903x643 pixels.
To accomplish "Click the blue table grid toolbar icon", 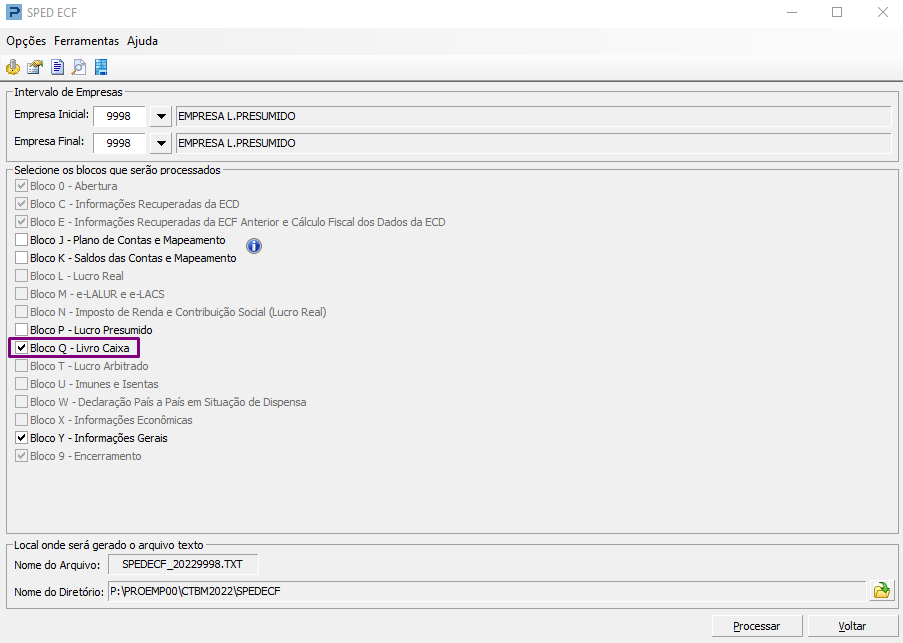I will tap(101, 67).
